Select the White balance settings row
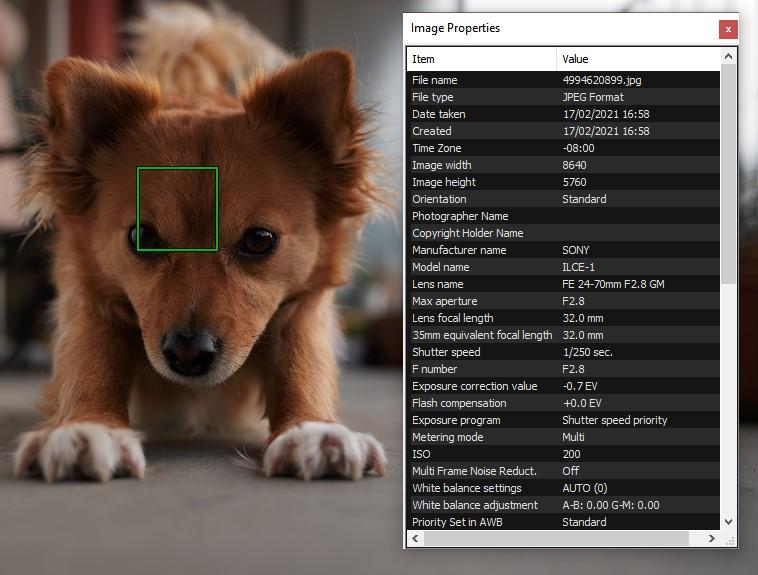 tap(564, 488)
